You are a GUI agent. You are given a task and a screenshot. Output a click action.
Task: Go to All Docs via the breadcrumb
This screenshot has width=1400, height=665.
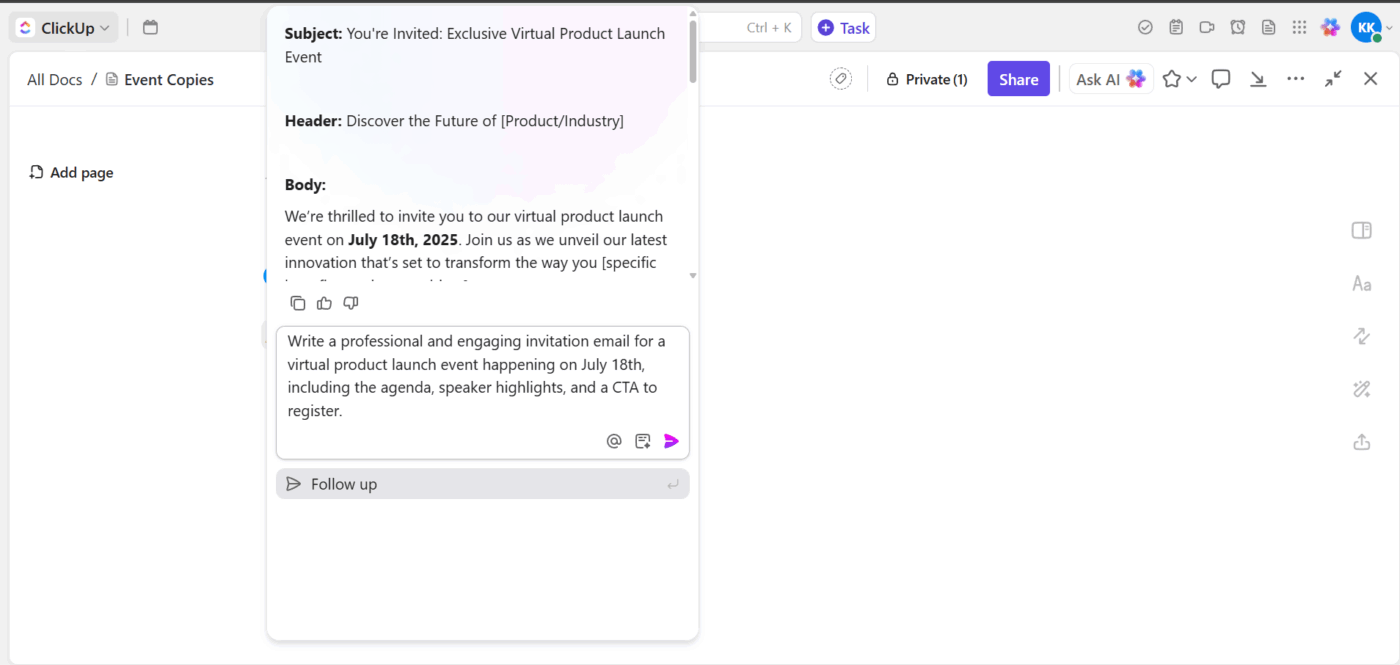(x=54, y=79)
